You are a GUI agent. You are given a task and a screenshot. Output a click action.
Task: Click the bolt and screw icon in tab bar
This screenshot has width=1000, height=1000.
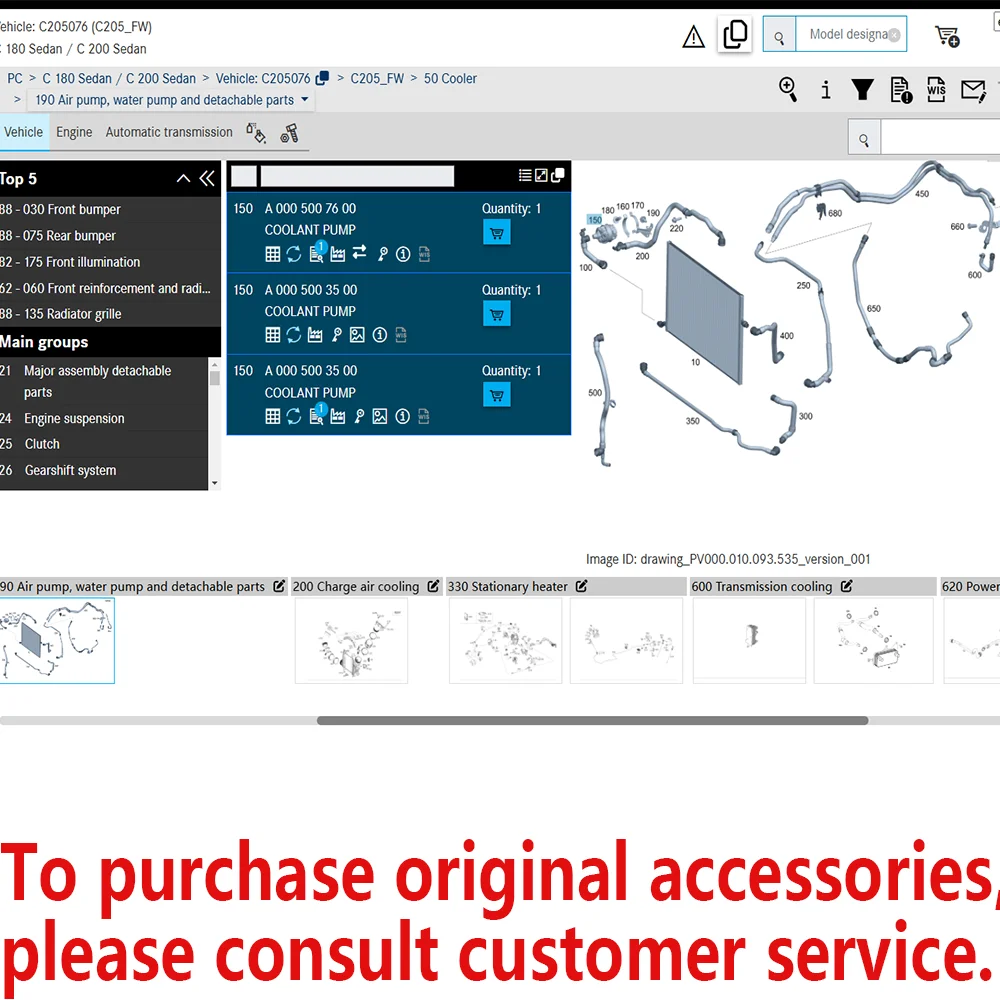pos(289,133)
